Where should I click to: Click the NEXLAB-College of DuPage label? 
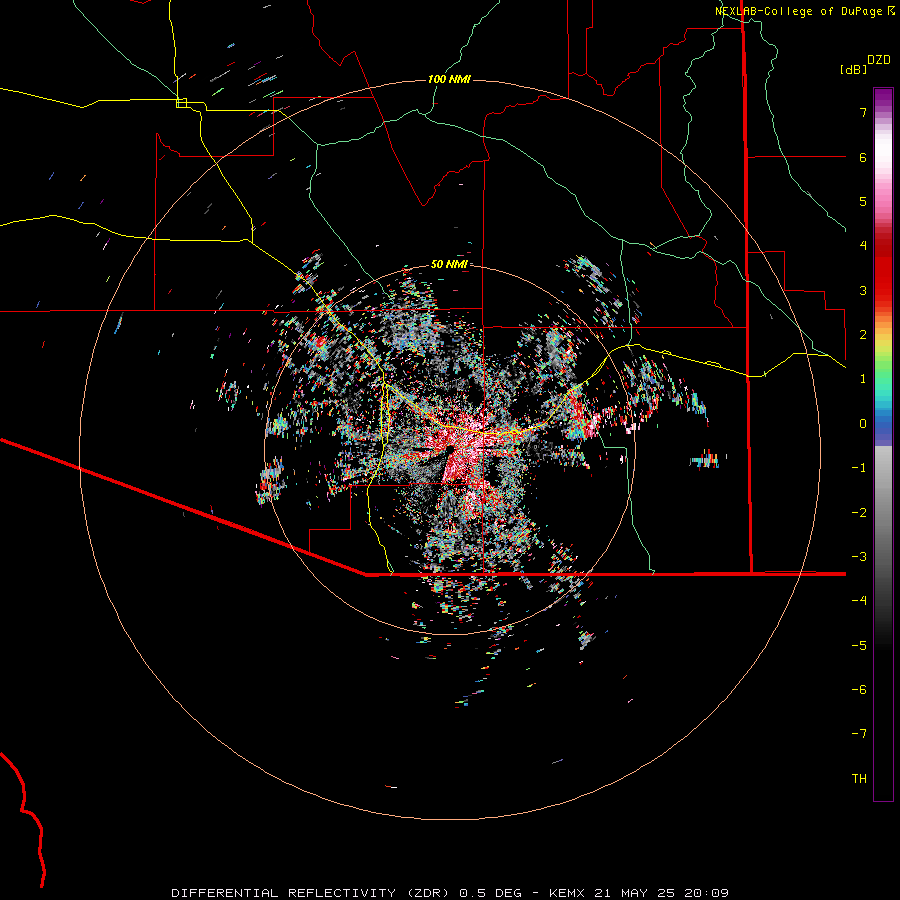(x=804, y=11)
